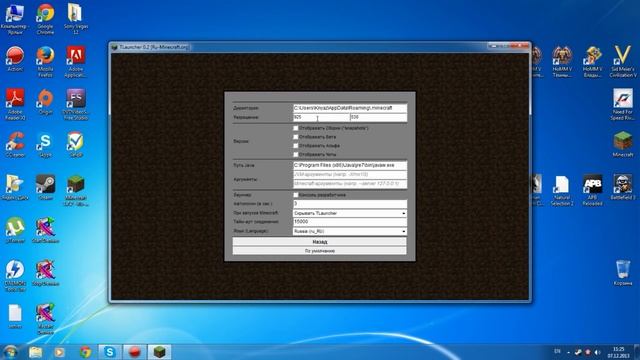
Task: Enable the show Beta versions checkbox
Action: coord(296,137)
